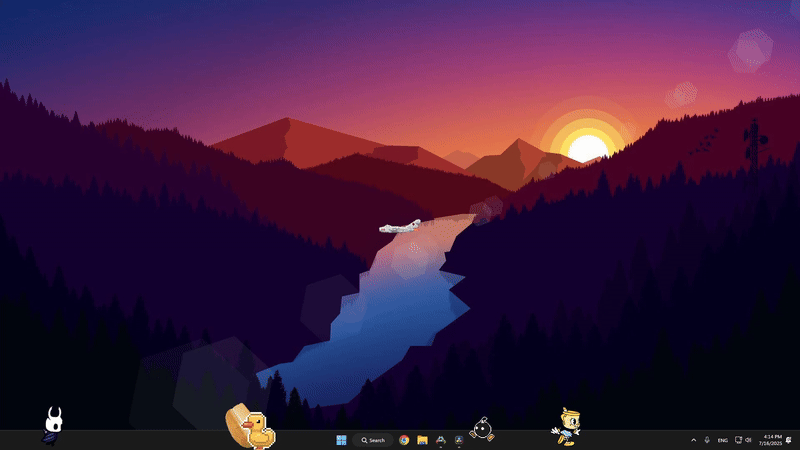Open File Explorer from the taskbar
800x450 pixels.
tap(422, 440)
